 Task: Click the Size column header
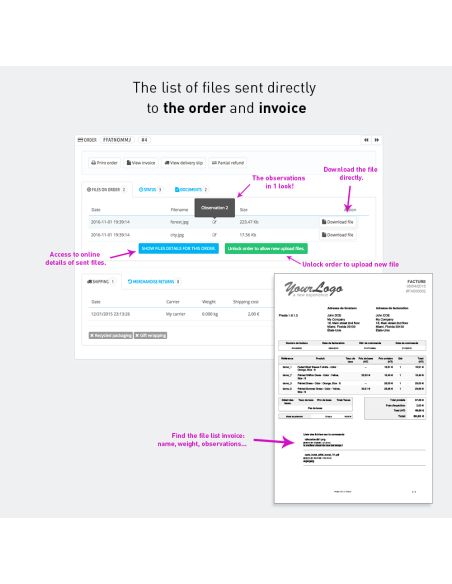pos(243,210)
